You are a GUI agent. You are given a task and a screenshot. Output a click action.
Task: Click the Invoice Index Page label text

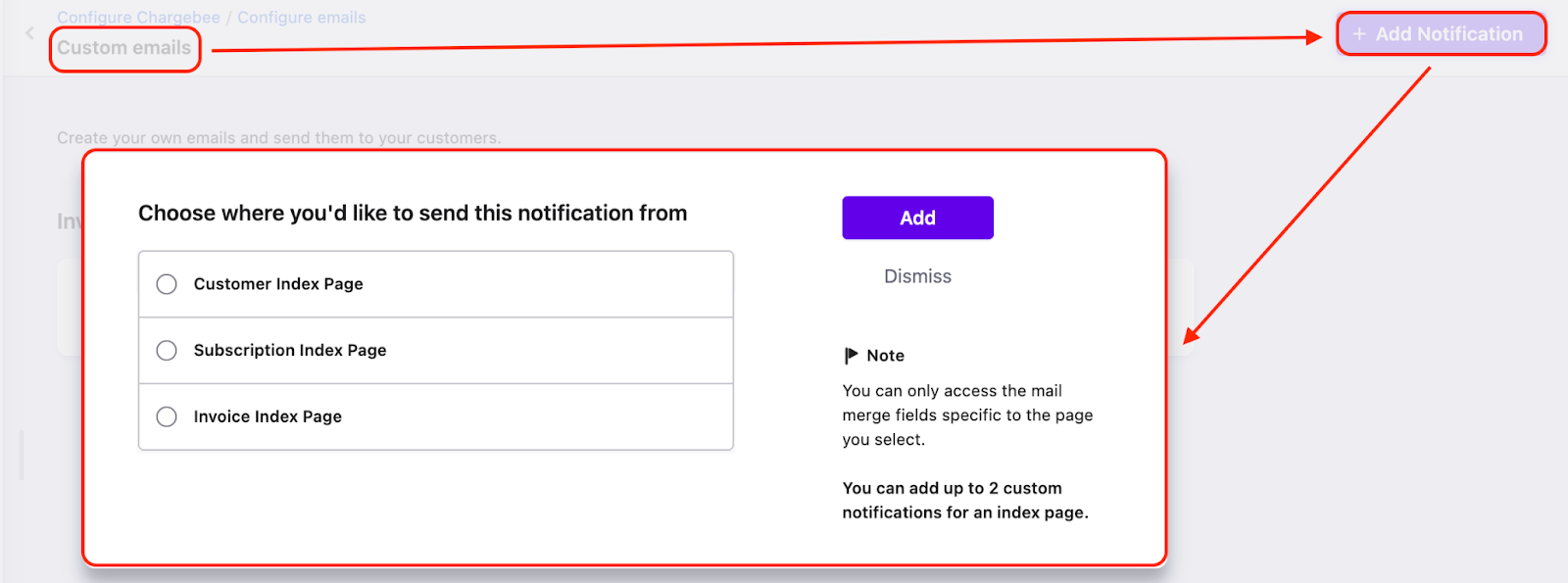click(x=268, y=417)
